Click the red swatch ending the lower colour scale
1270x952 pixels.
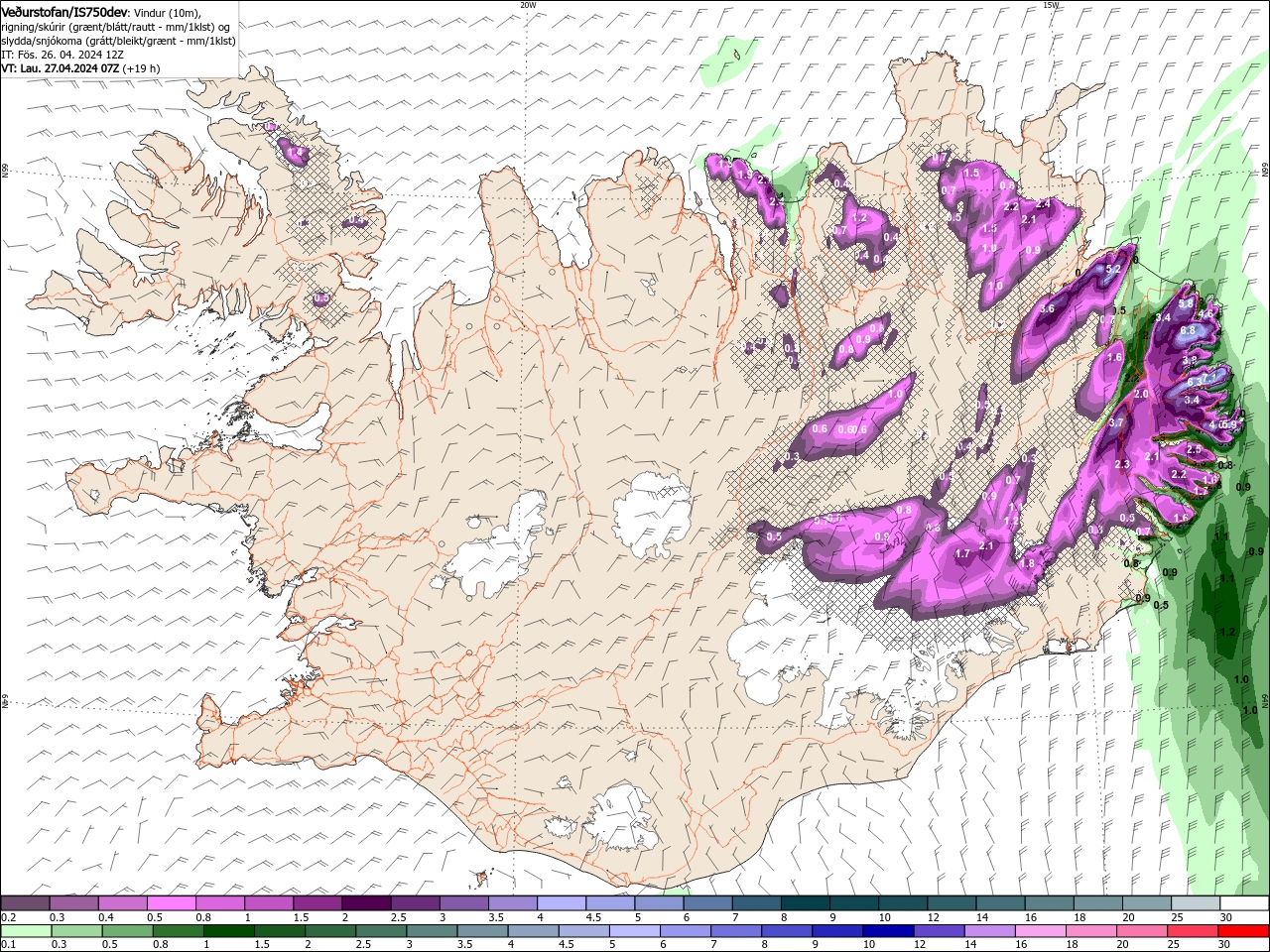click(x=1243, y=931)
